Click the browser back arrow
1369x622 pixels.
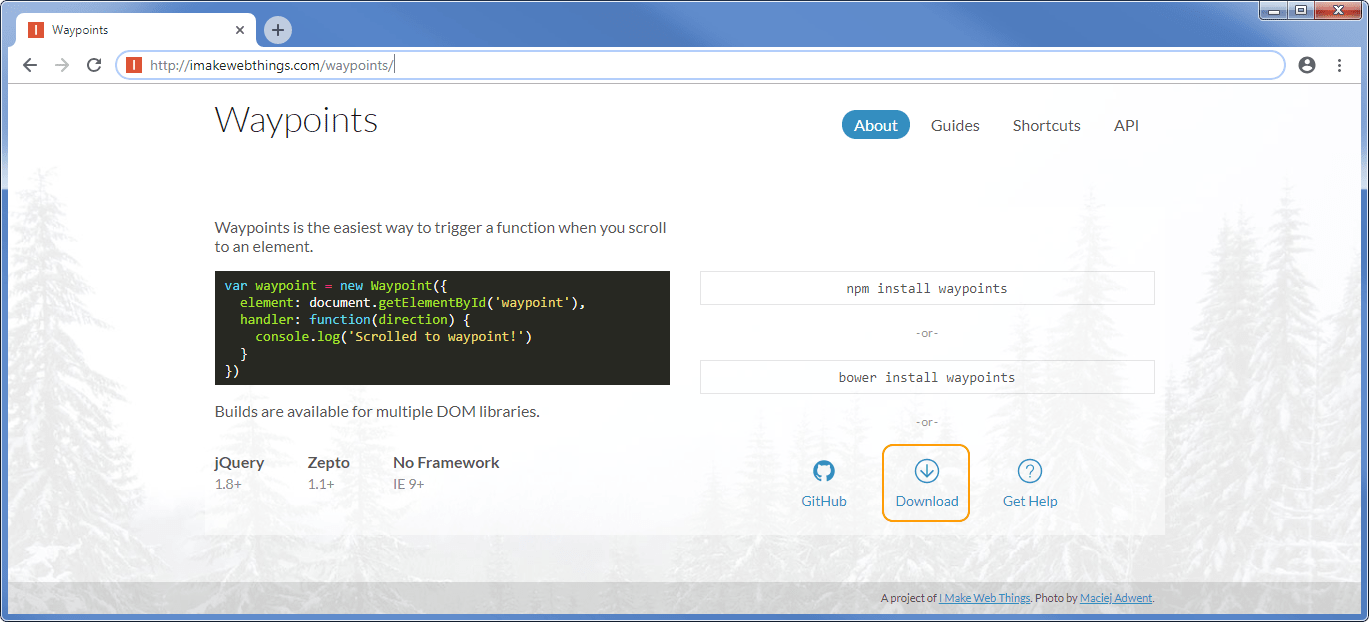point(30,65)
